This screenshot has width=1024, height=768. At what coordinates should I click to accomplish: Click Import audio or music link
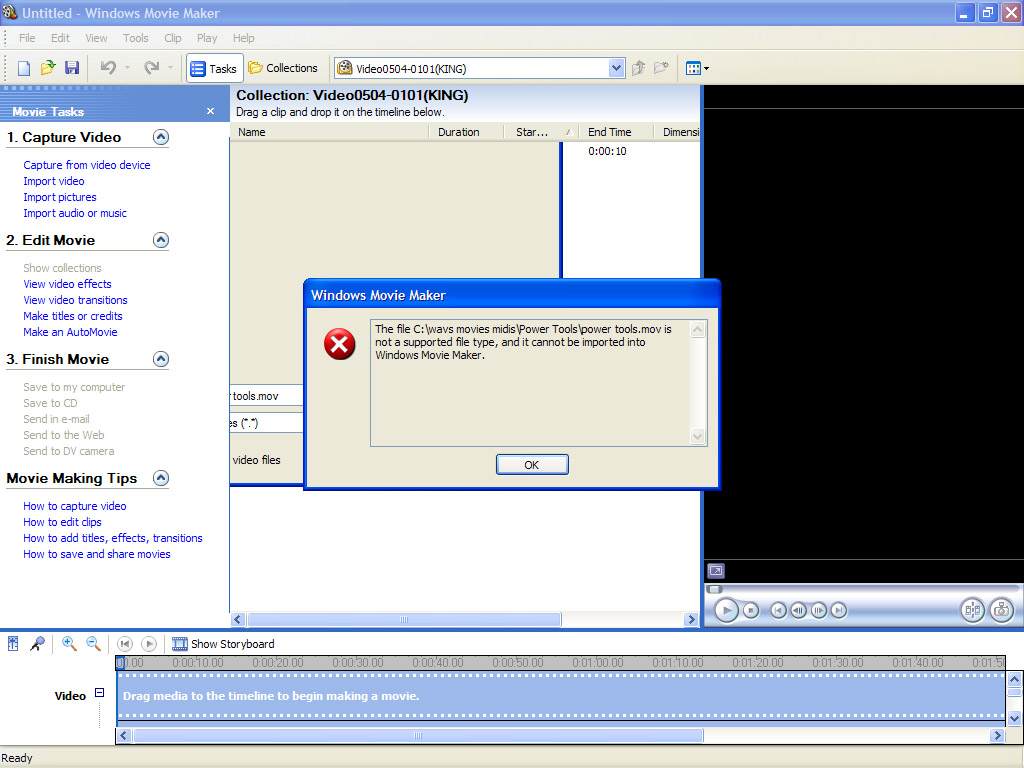pos(75,213)
